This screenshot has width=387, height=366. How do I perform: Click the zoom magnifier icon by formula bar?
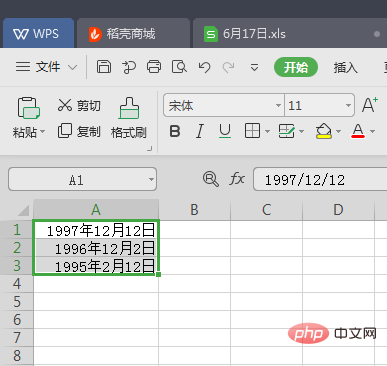tap(211, 179)
